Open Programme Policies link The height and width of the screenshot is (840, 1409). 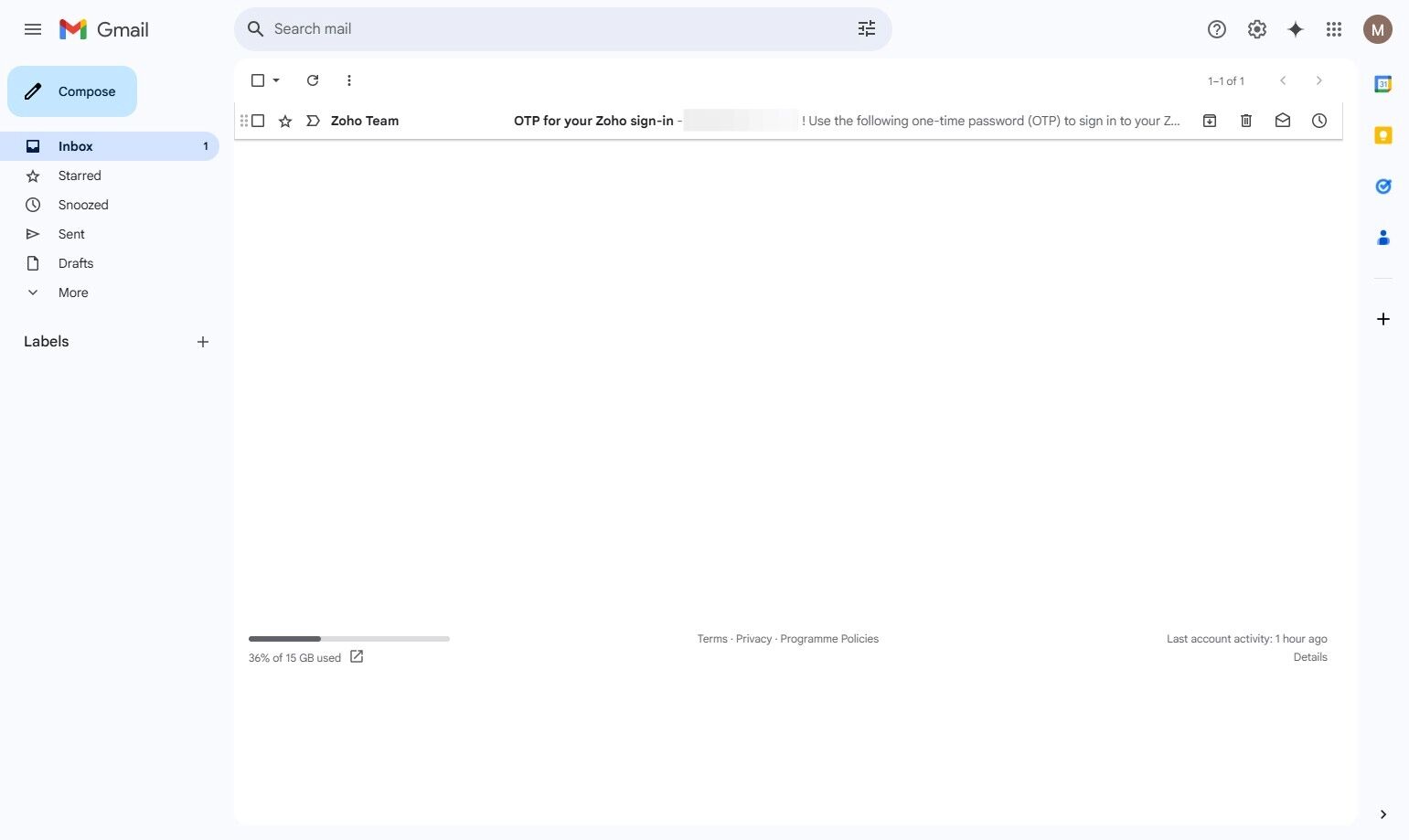tap(829, 639)
